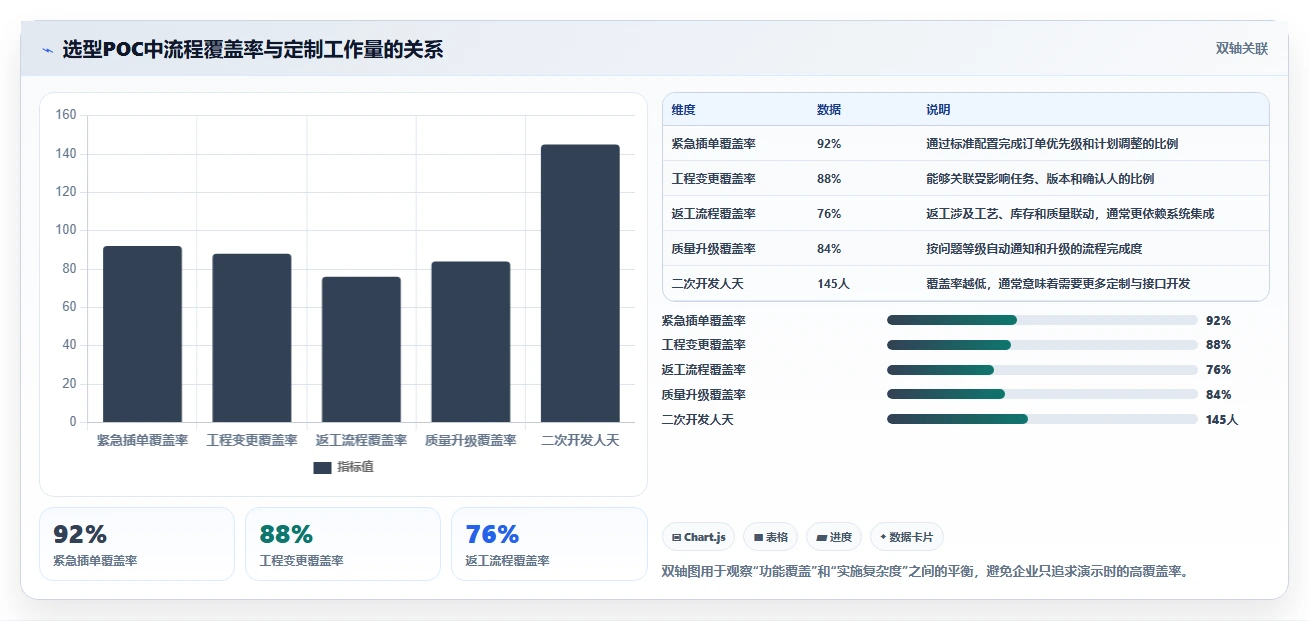Click the 指标值 legend text

356,467
